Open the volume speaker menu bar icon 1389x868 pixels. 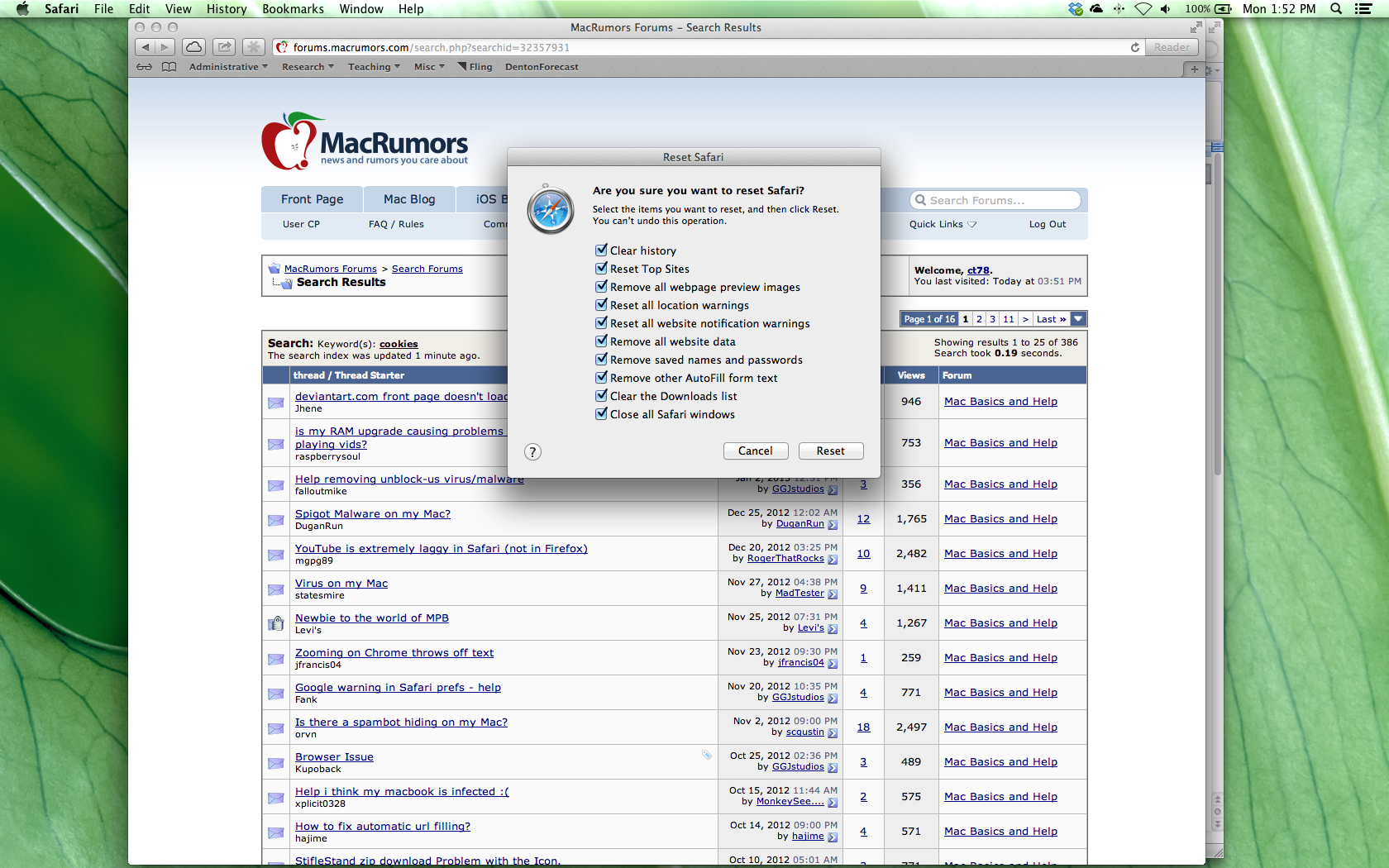[x=1165, y=9]
